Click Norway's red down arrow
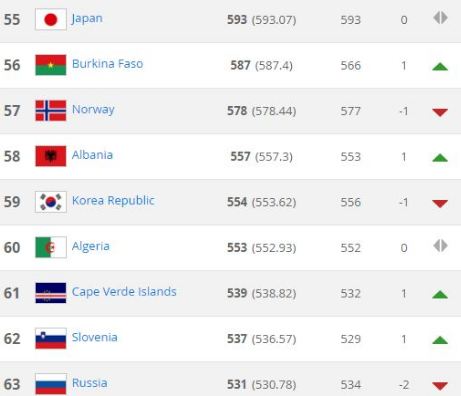The width and height of the screenshot is (461, 396). (440, 112)
